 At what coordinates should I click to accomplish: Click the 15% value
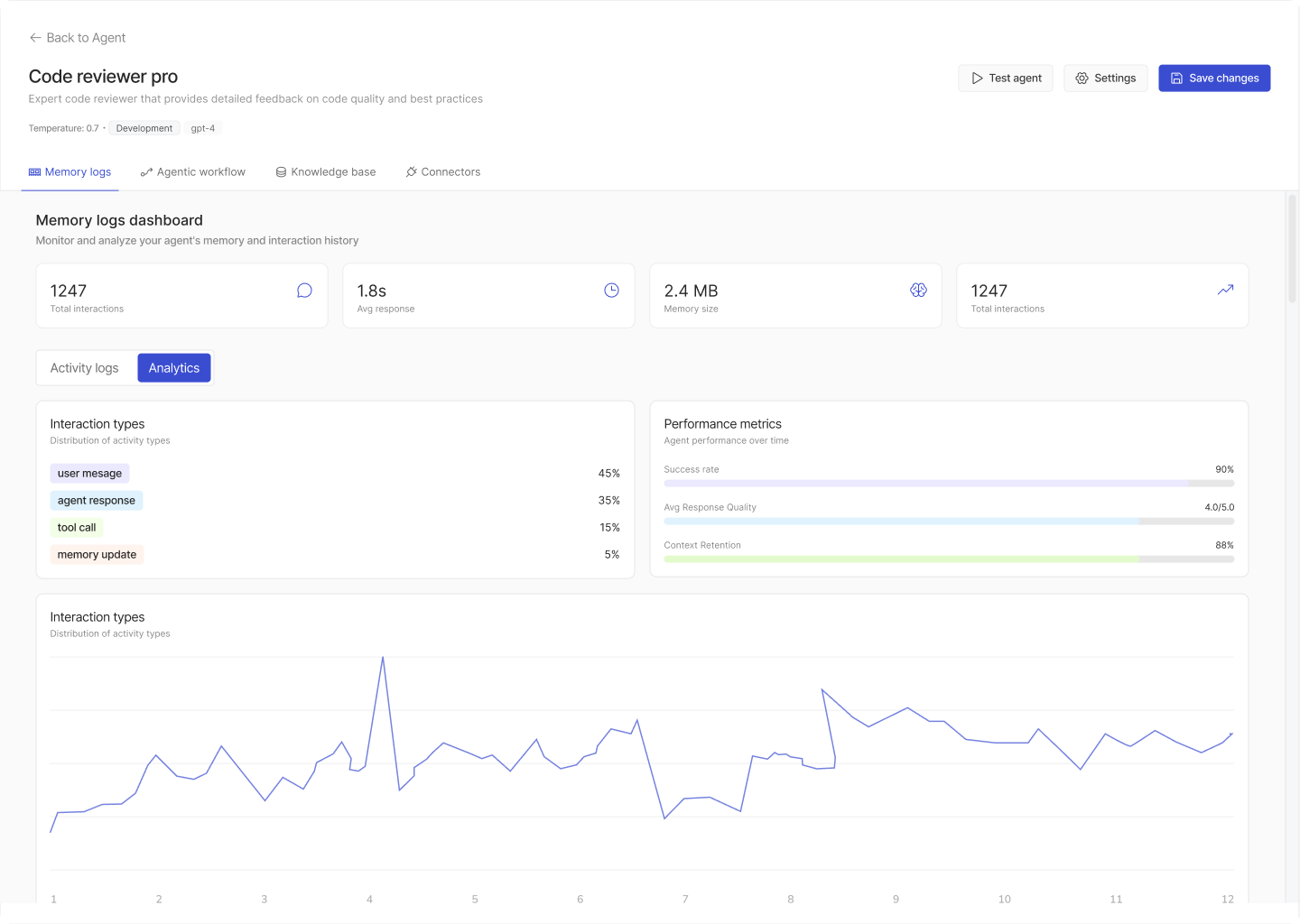click(610, 528)
